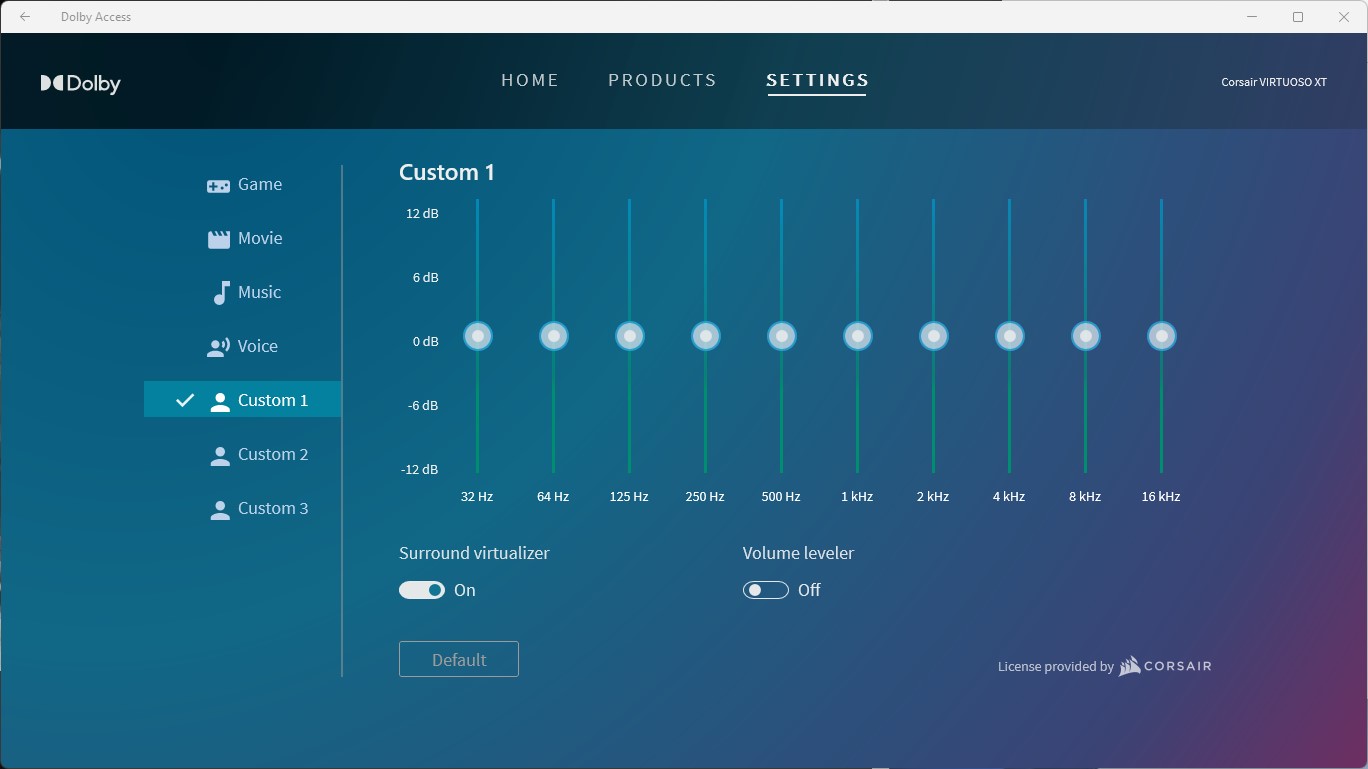Click the 500 Hz slider knob
1368x769 pixels.
pyautogui.click(x=782, y=336)
